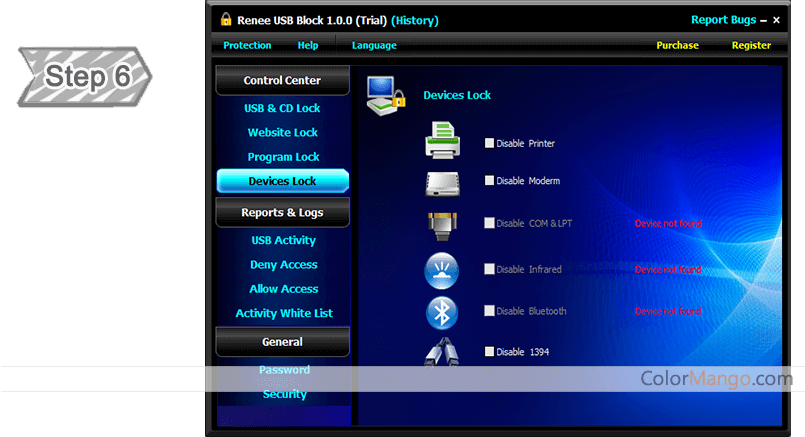805x437 pixels.
Task: Click the padlock icon in title bar
Action: click(x=226, y=19)
